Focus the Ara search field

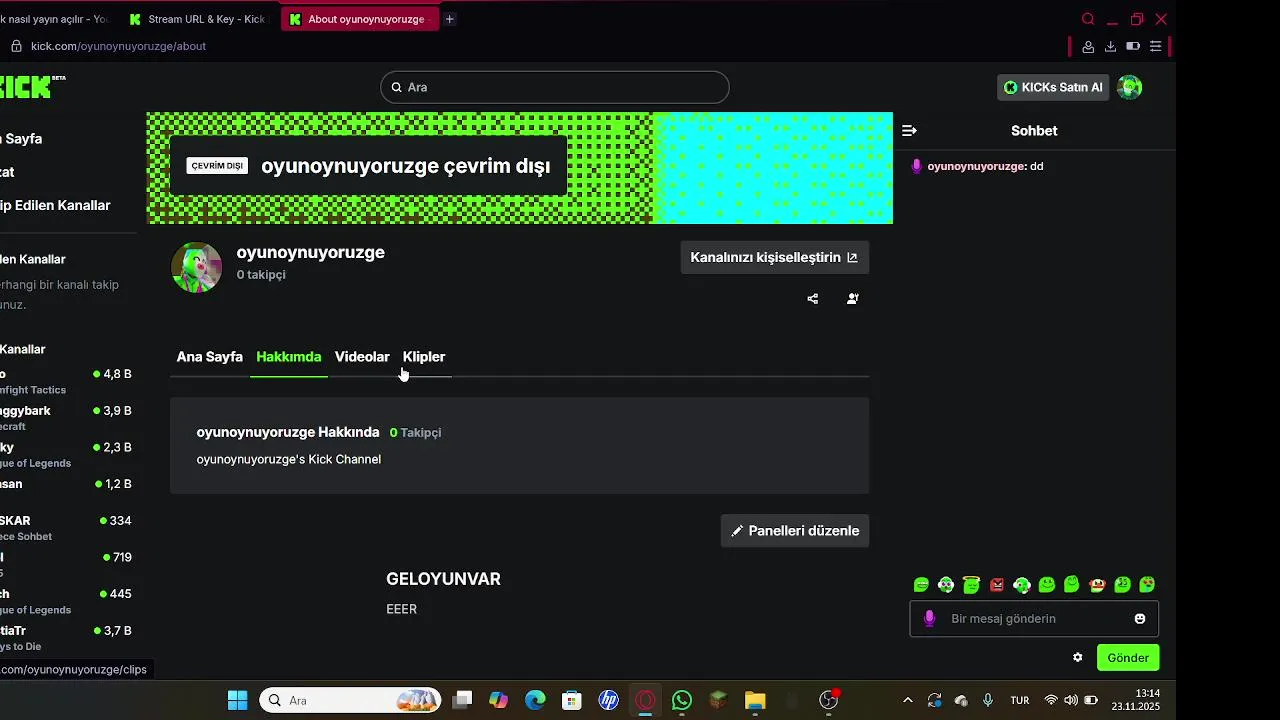[555, 87]
